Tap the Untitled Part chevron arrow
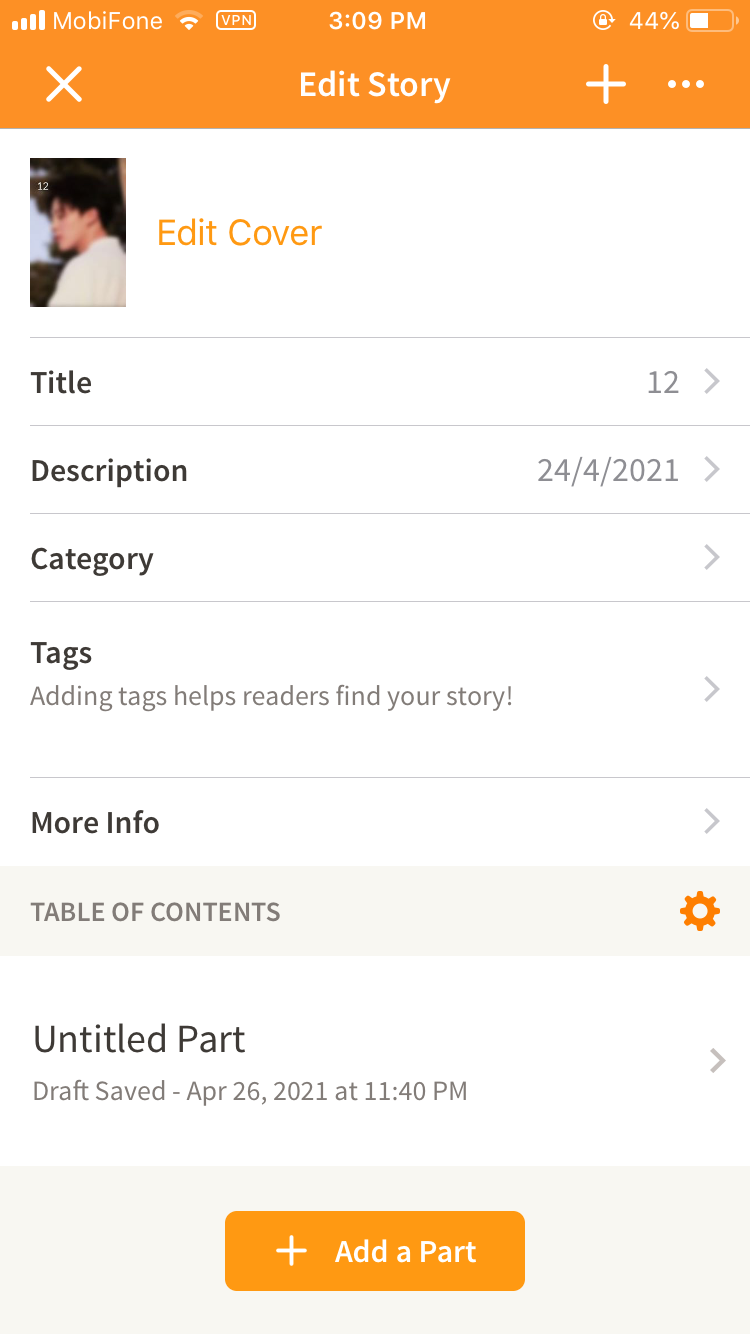750x1334 pixels. coord(717,1060)
